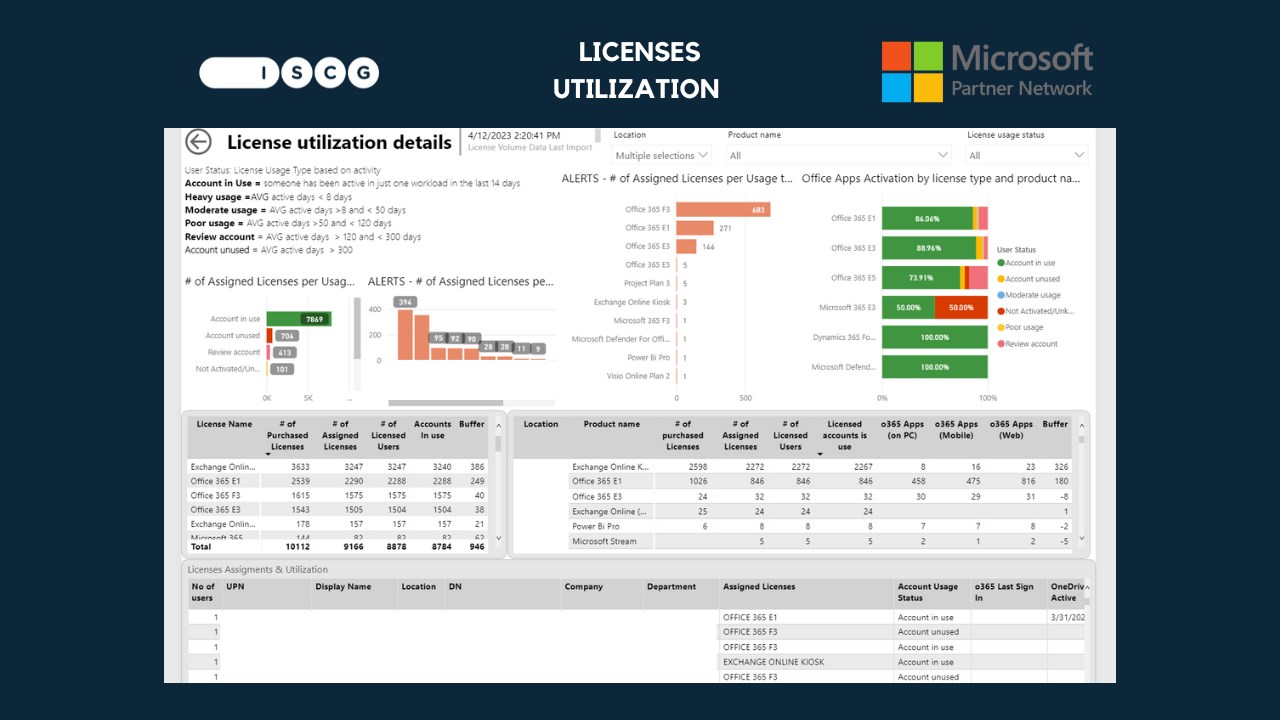
Task: Select the Account in use bar 7869
Action: coord(299,319)
